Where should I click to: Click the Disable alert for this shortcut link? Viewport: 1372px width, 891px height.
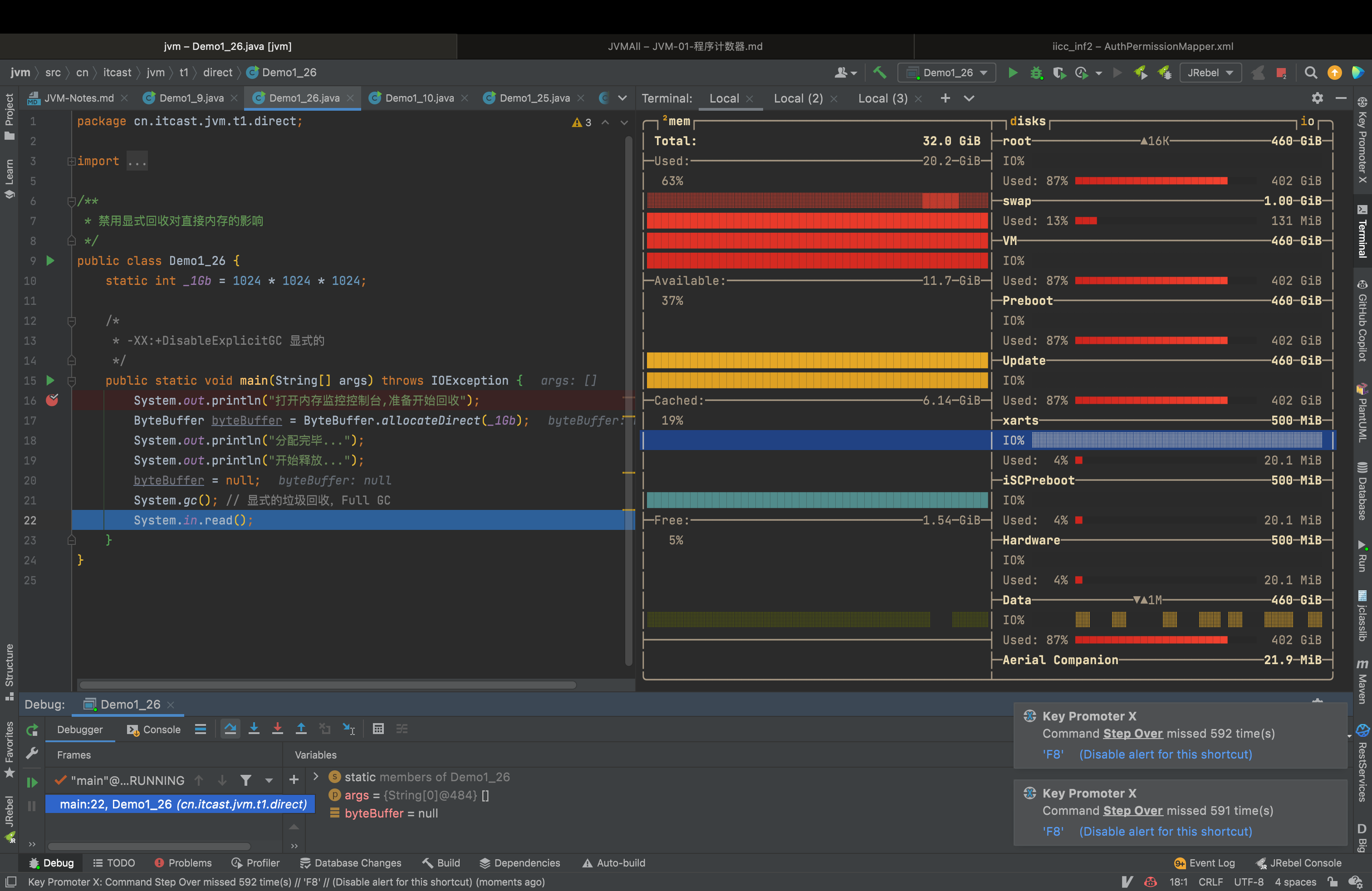click(x=1165, y=754)
